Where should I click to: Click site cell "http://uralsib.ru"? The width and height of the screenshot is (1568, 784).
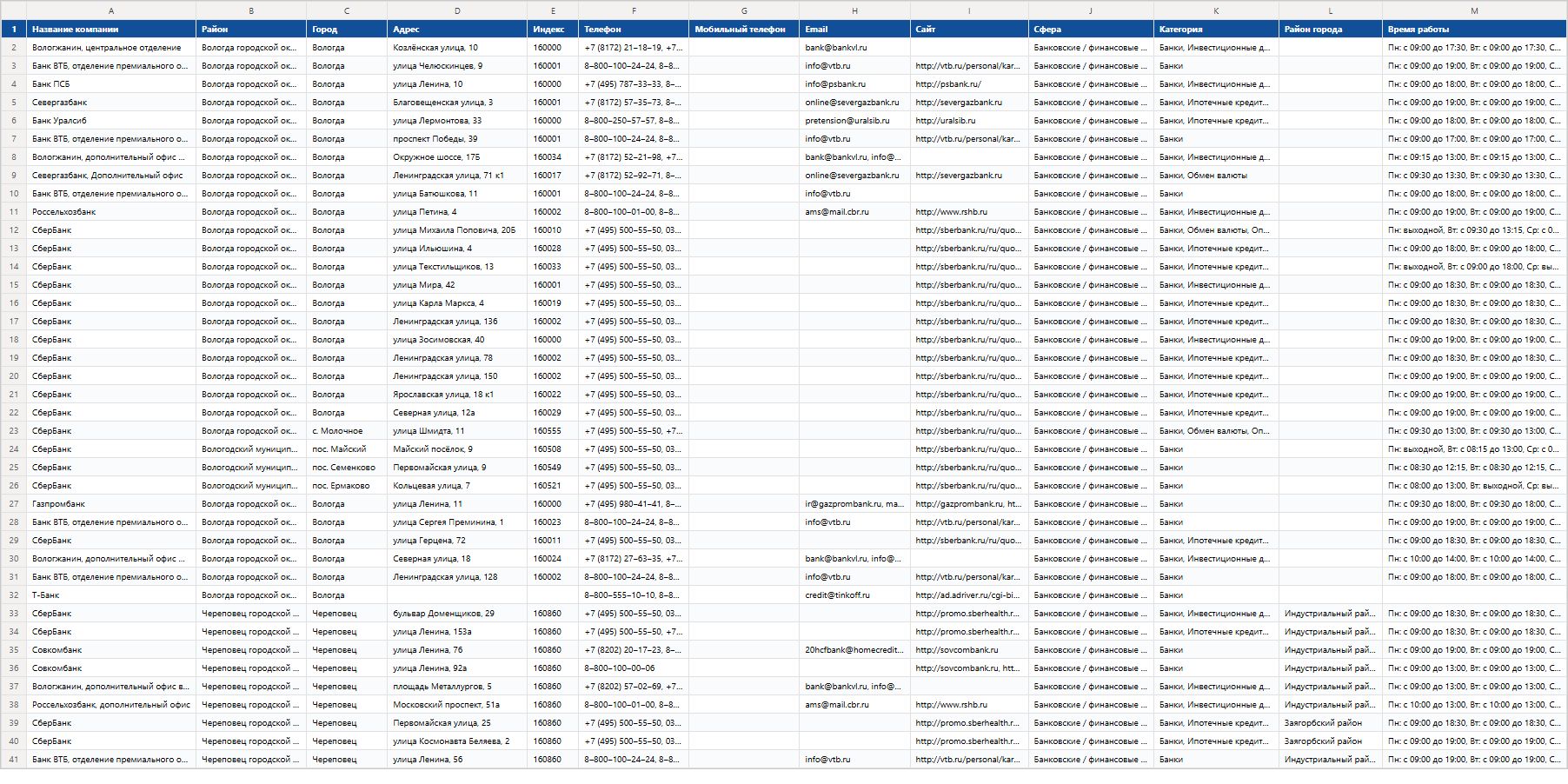pos(969,121)
